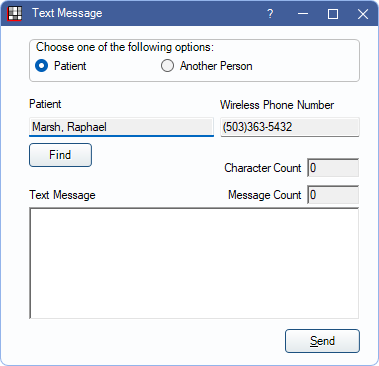Image resolution: width=379 pixels, height=366 pixels.
Task: Focus the Patient name field showing Marsh, Raphael
Action: [121, 127]
